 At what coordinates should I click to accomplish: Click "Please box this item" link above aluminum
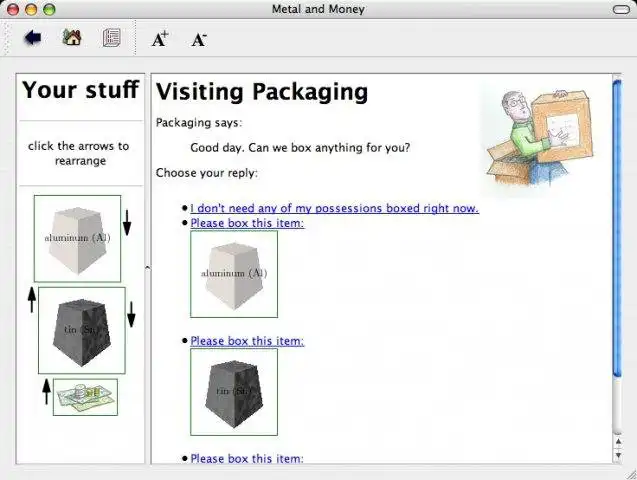coord(247,223)
